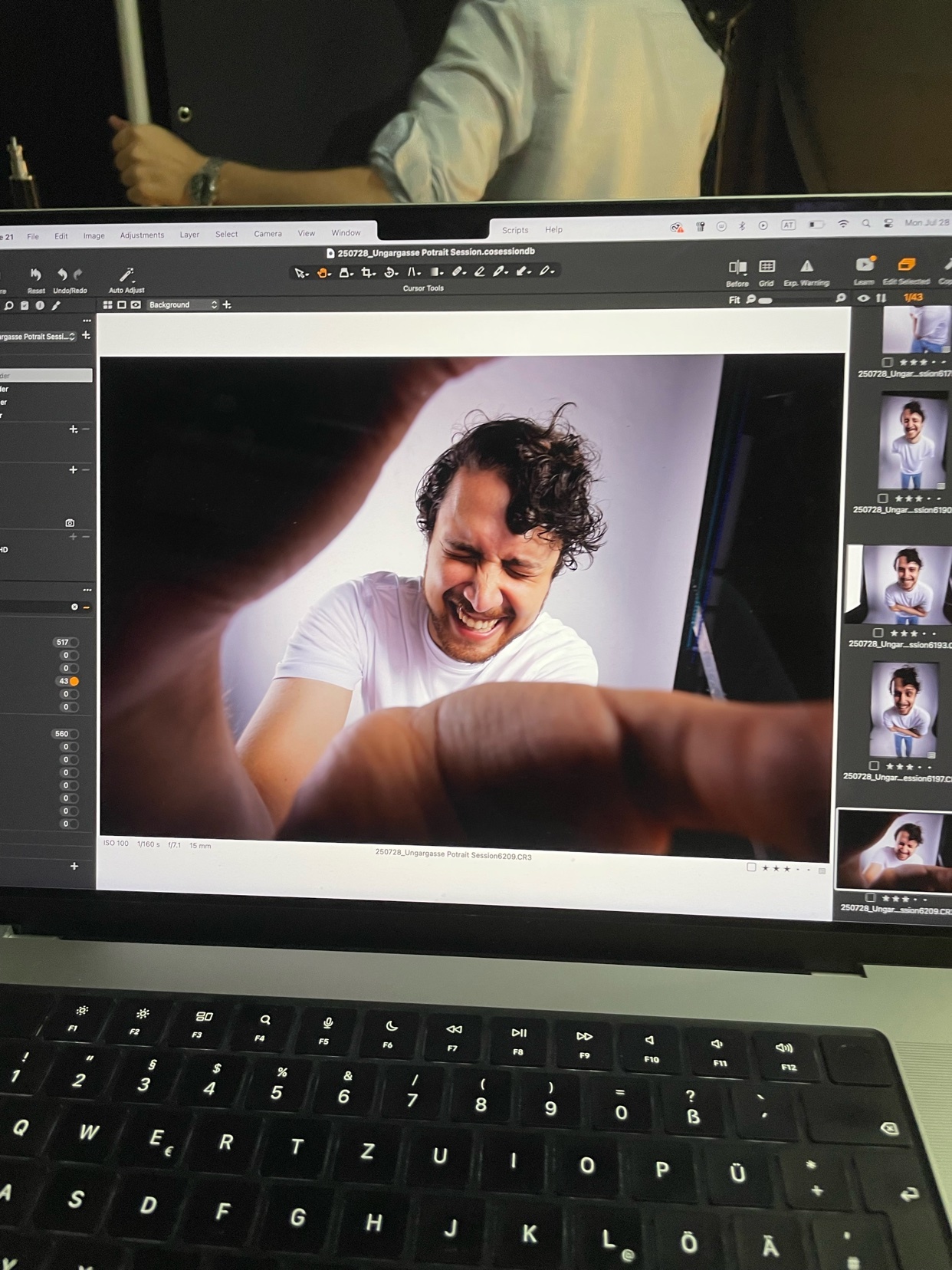Viewport: 952px width, 1270px height.
Task: Tick checkbox under Session6197 thumbnail
Action: [874, 766]
